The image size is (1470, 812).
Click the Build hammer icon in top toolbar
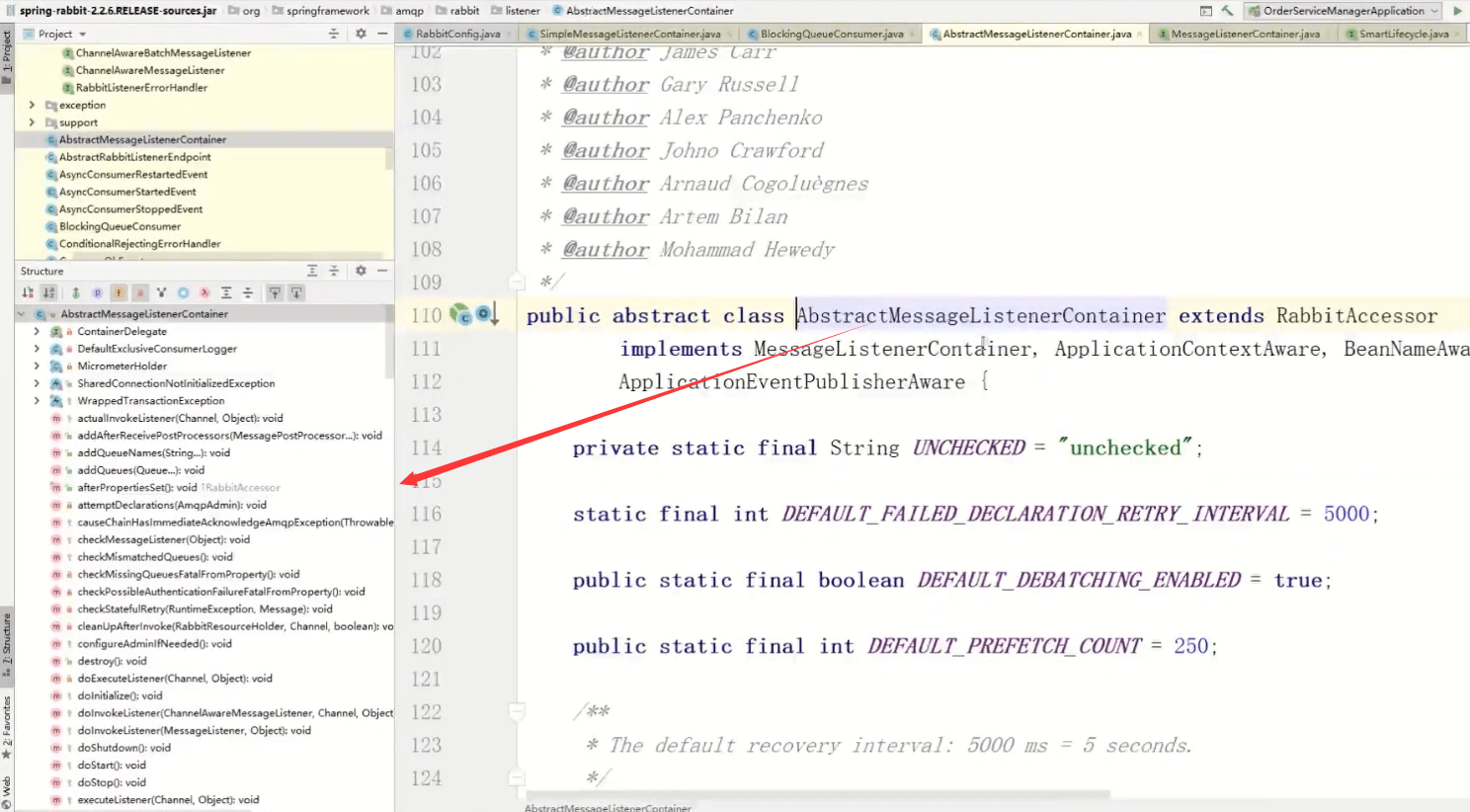point(1227,11)
